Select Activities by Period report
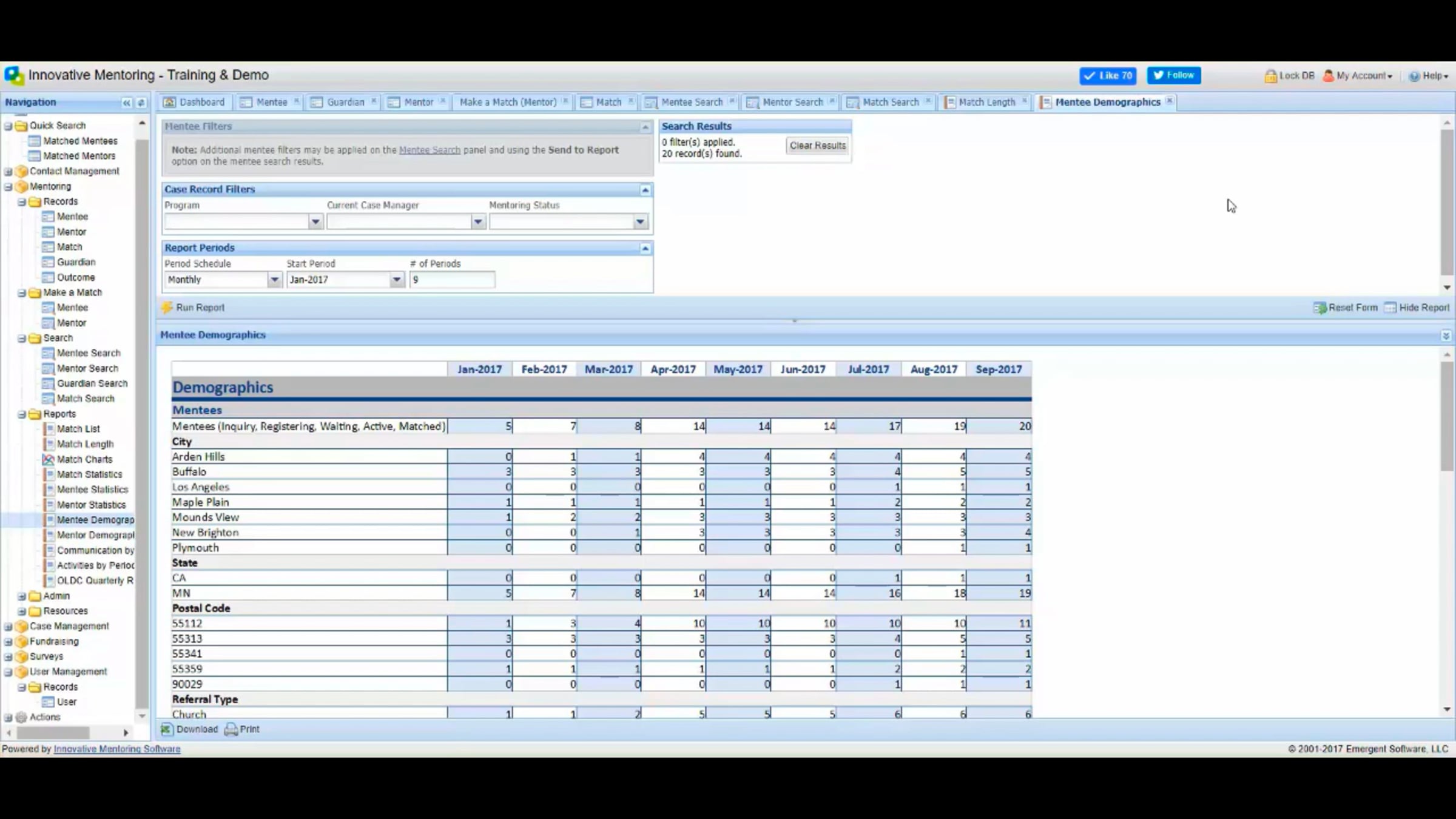 (95, 565)
